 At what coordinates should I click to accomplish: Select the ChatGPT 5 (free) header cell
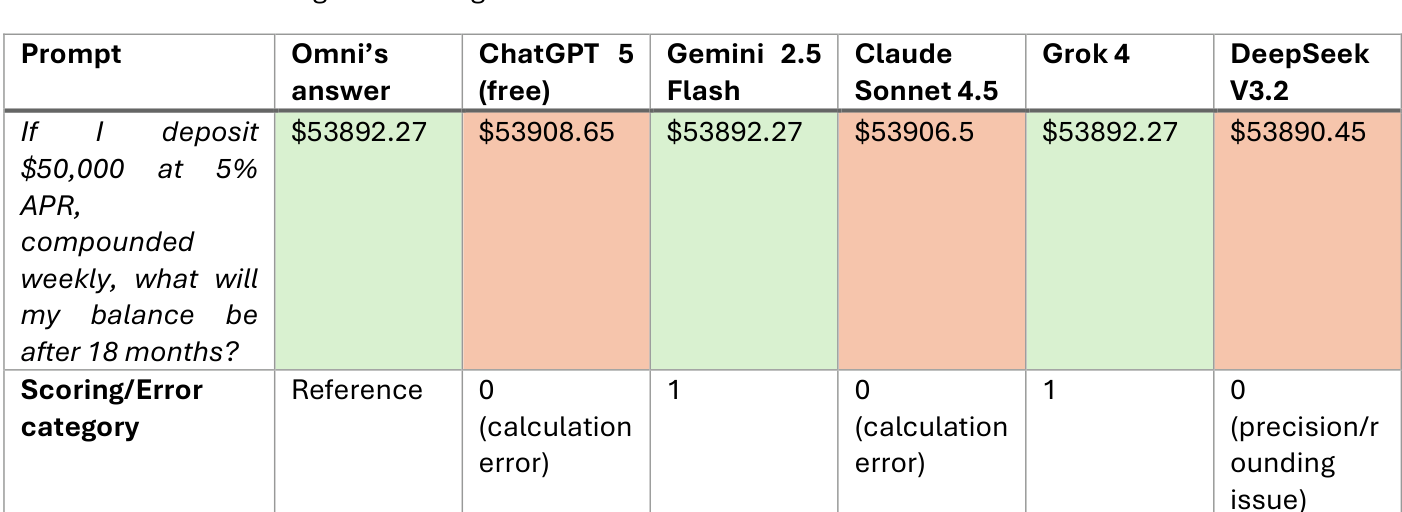point(555,72)
